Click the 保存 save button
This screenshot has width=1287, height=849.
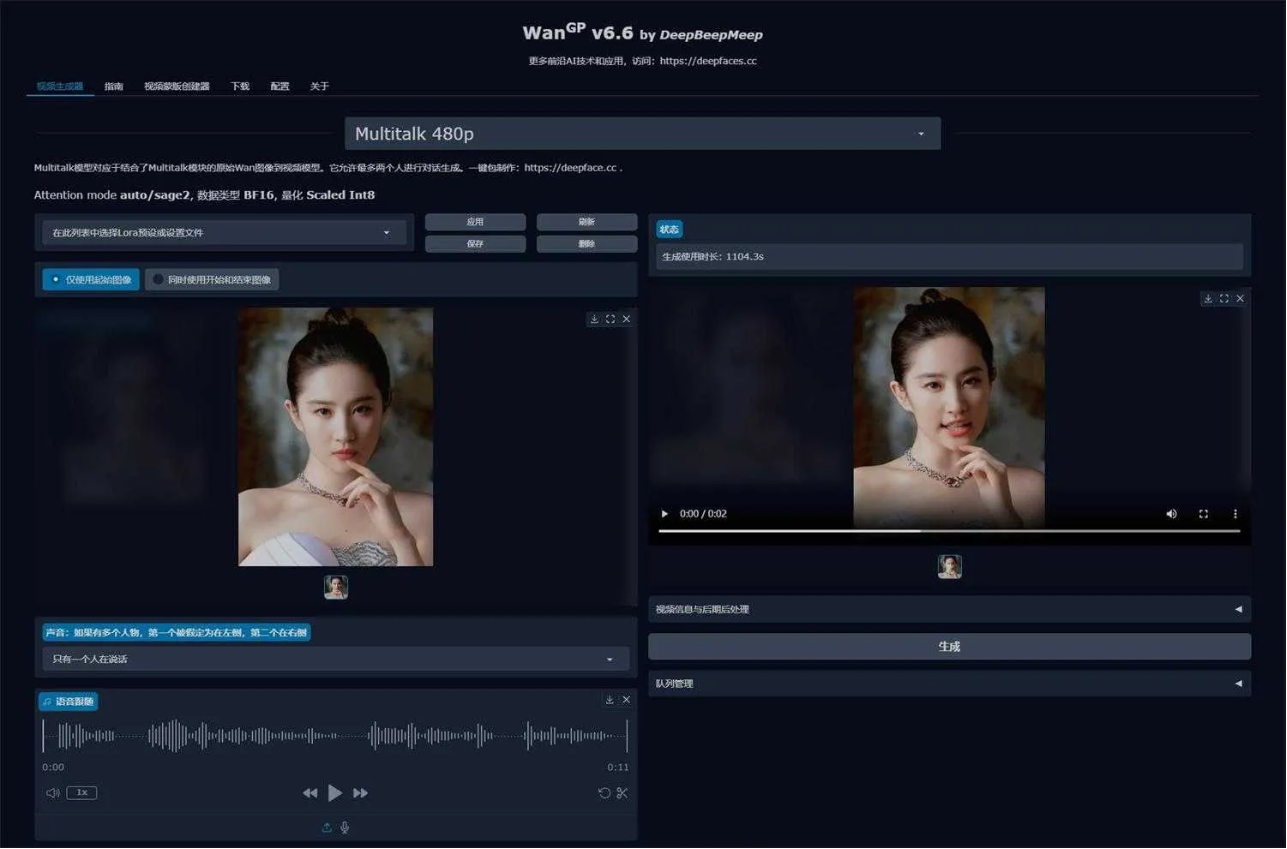pyautogui.click(x=475, y=244)
